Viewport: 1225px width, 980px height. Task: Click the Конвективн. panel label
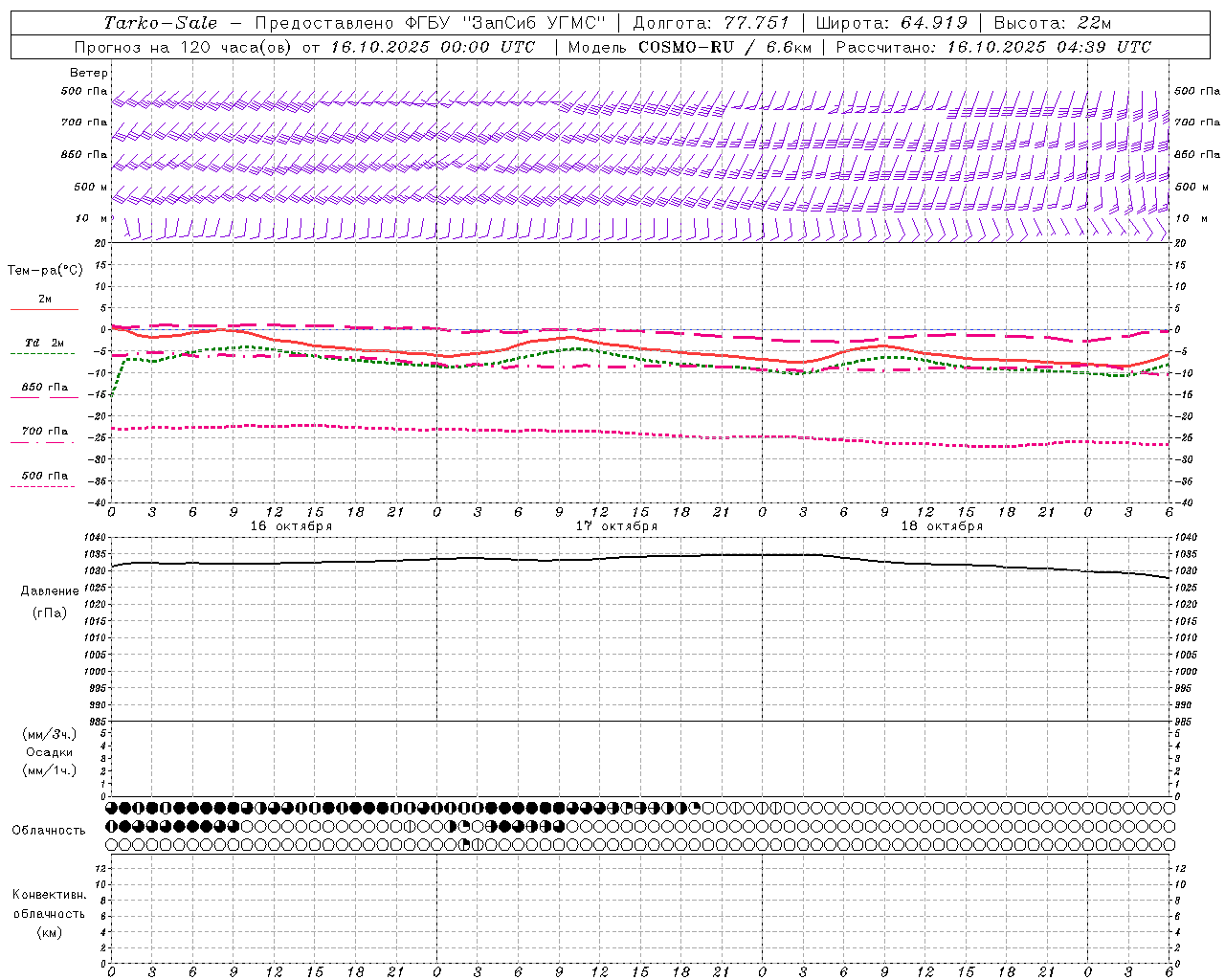coord(49,895)
